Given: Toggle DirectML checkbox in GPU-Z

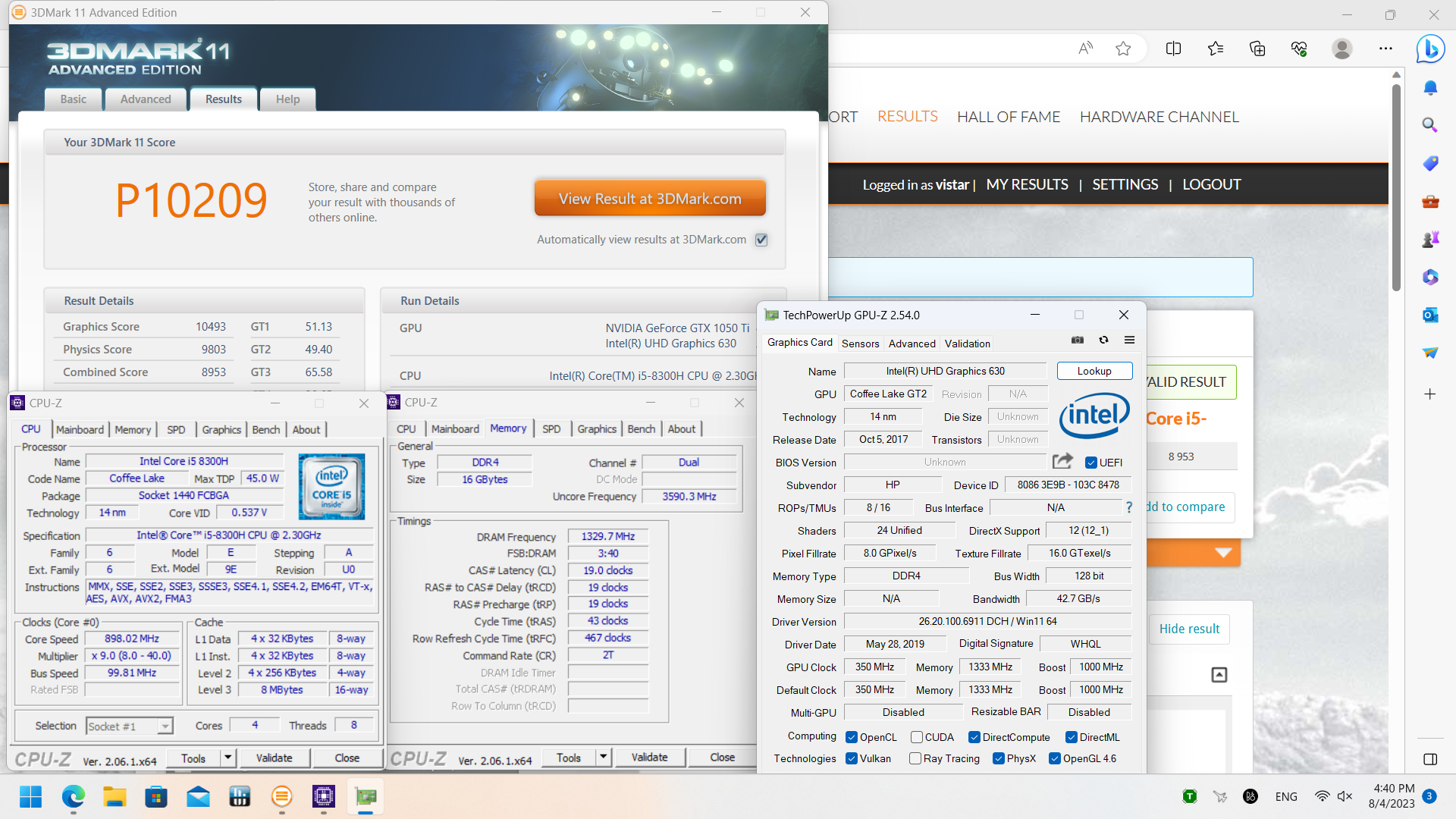Looking at the screenshot, I should (1072, 737).
